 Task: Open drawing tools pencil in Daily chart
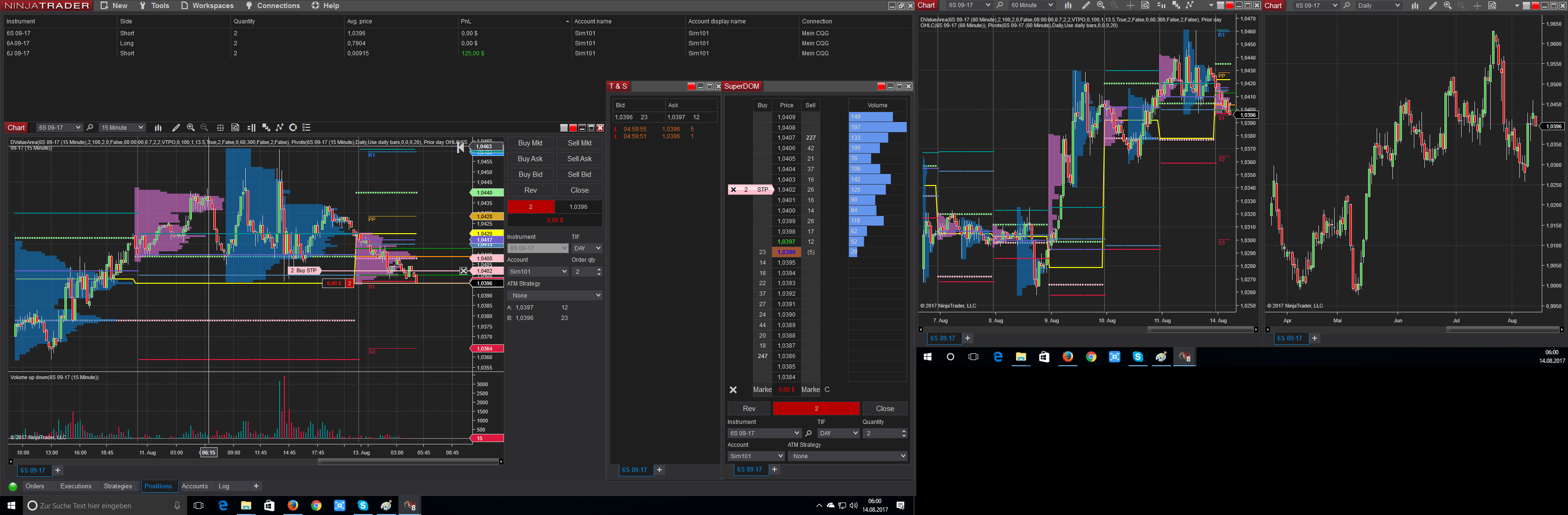pyautogui.click(x=1432, y=5)
